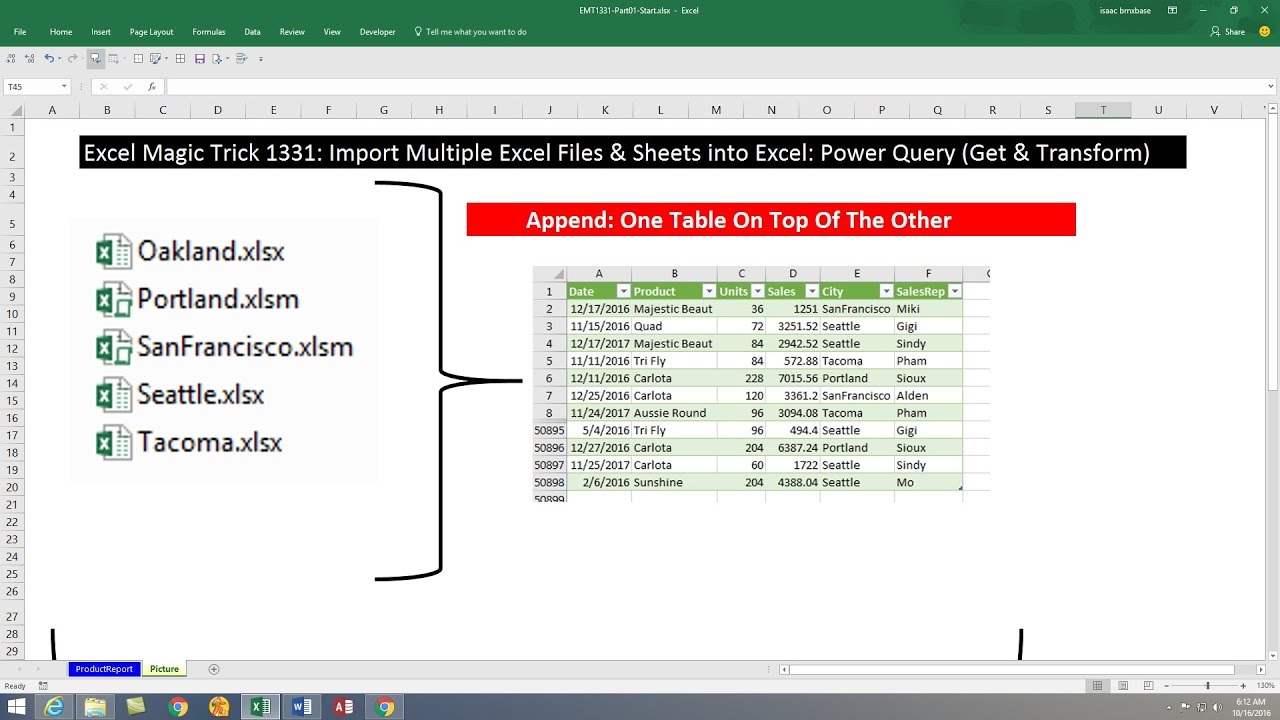The height and width of the screenshot is (720, 1280).
Task: Open the View ribbon tab
Action: pyautogui.click(x=332, y=32)
